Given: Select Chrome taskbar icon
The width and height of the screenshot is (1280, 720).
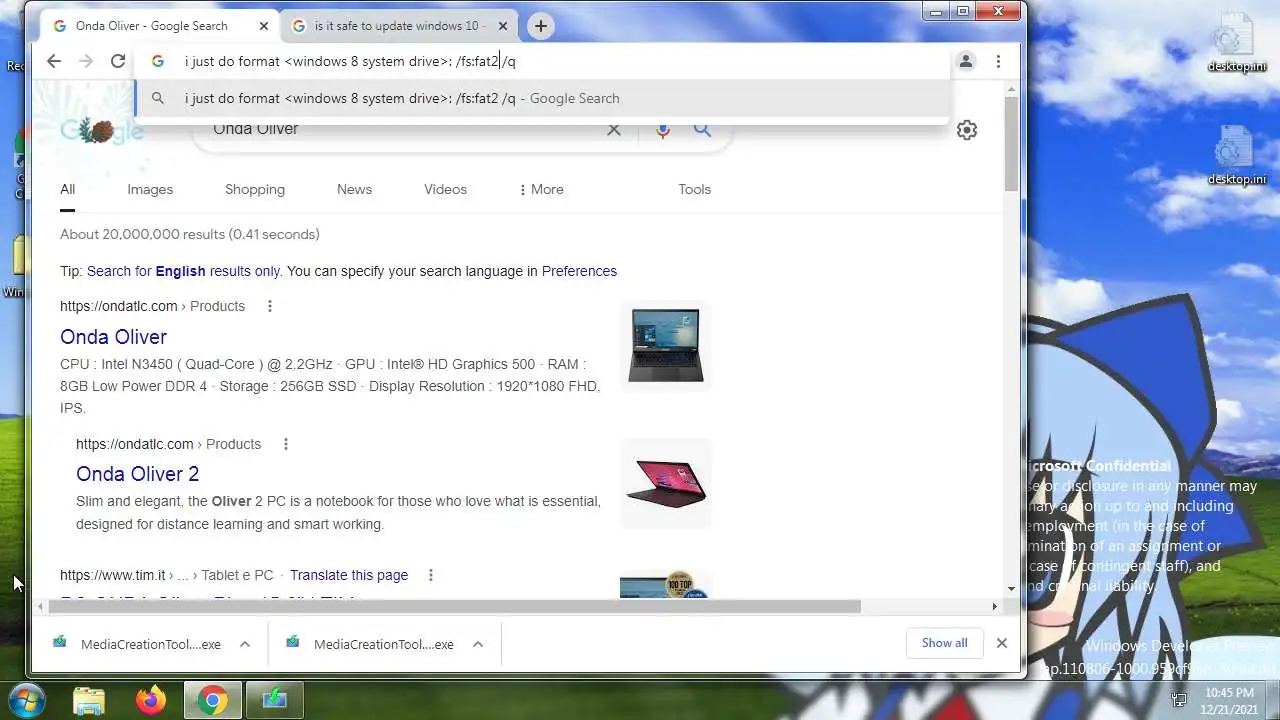Looking at the screenshot, I should [212, 700].
